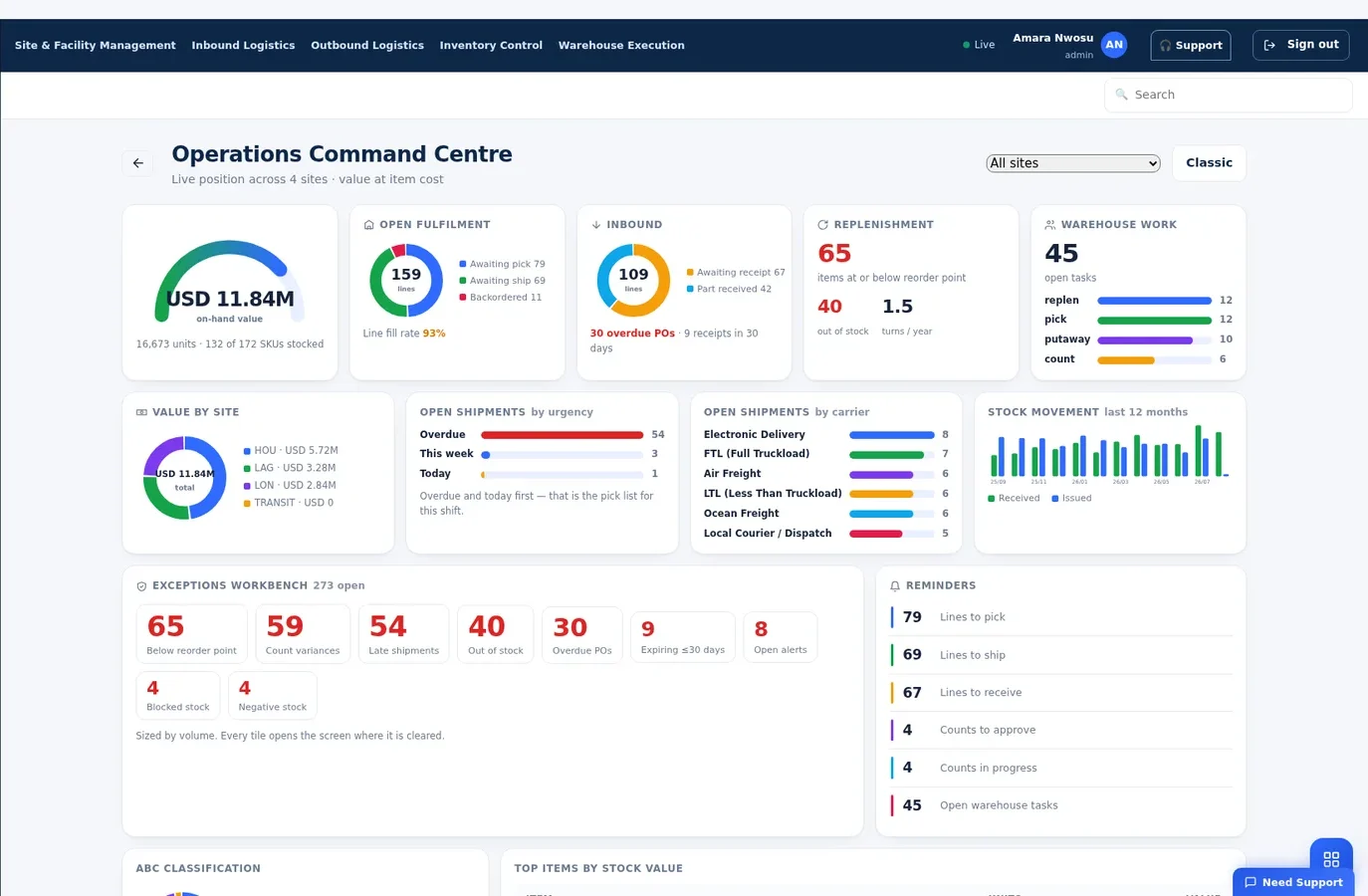This screenshot has width=1368, height=896.
Task: Open the grid apps floating button
Action: click(1331, 859)
